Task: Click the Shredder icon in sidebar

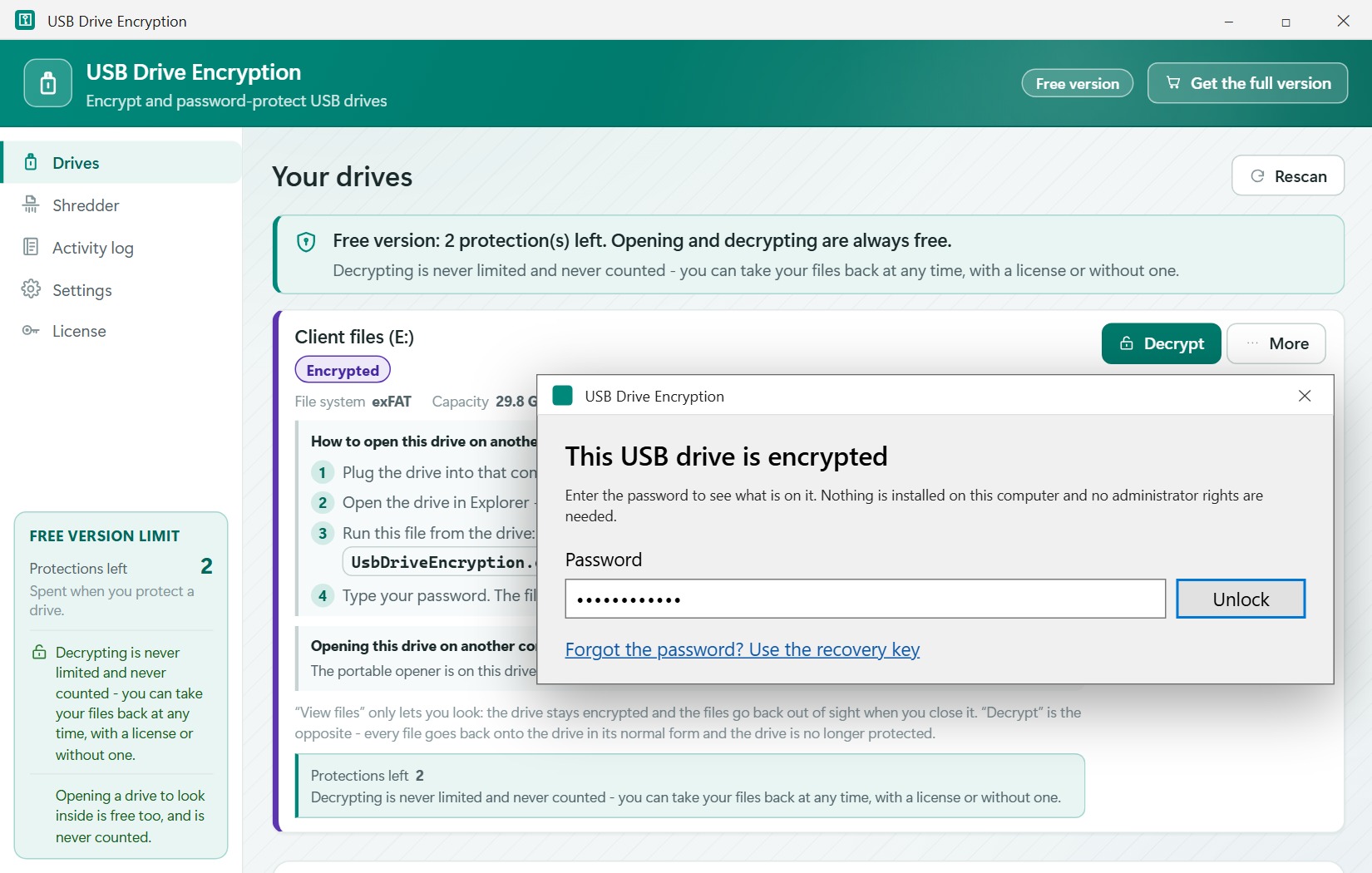Action: (x=31, y=205)
